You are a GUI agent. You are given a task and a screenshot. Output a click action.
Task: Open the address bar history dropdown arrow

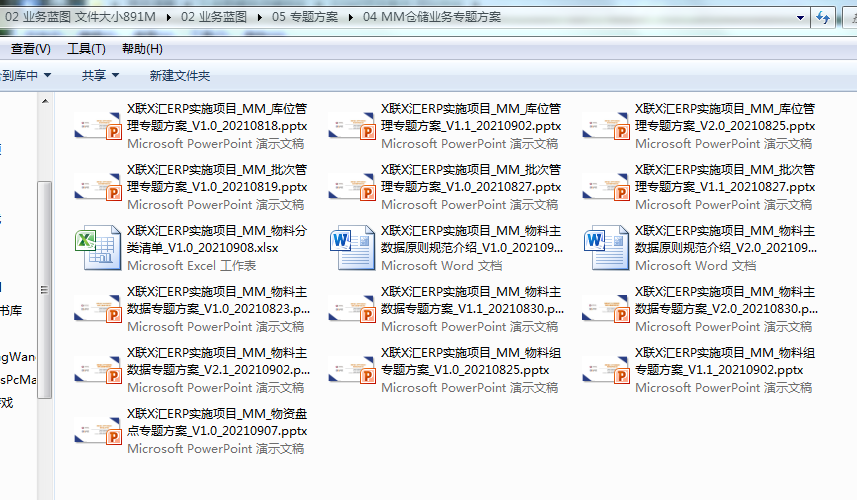click(x=800, y=18)
